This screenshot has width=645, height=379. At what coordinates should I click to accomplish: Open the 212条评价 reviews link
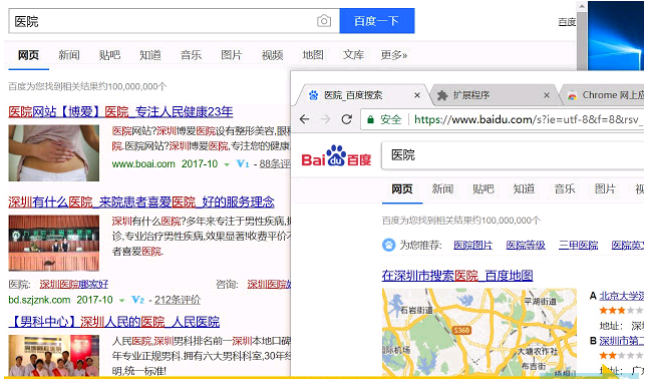(x=177, y=300)
